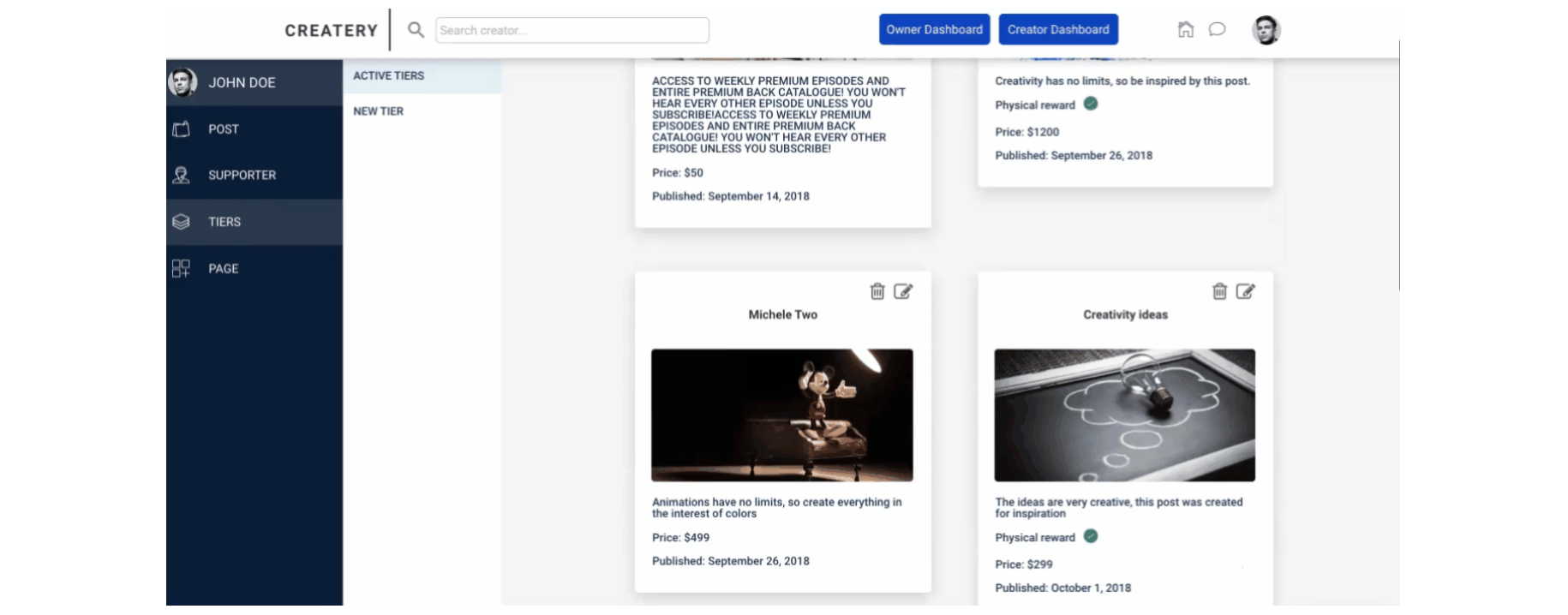Delete the Creativity ideas tier
Image resolution: width=1568 pixels, height=615 pixels.
(x=1220, y=291)
